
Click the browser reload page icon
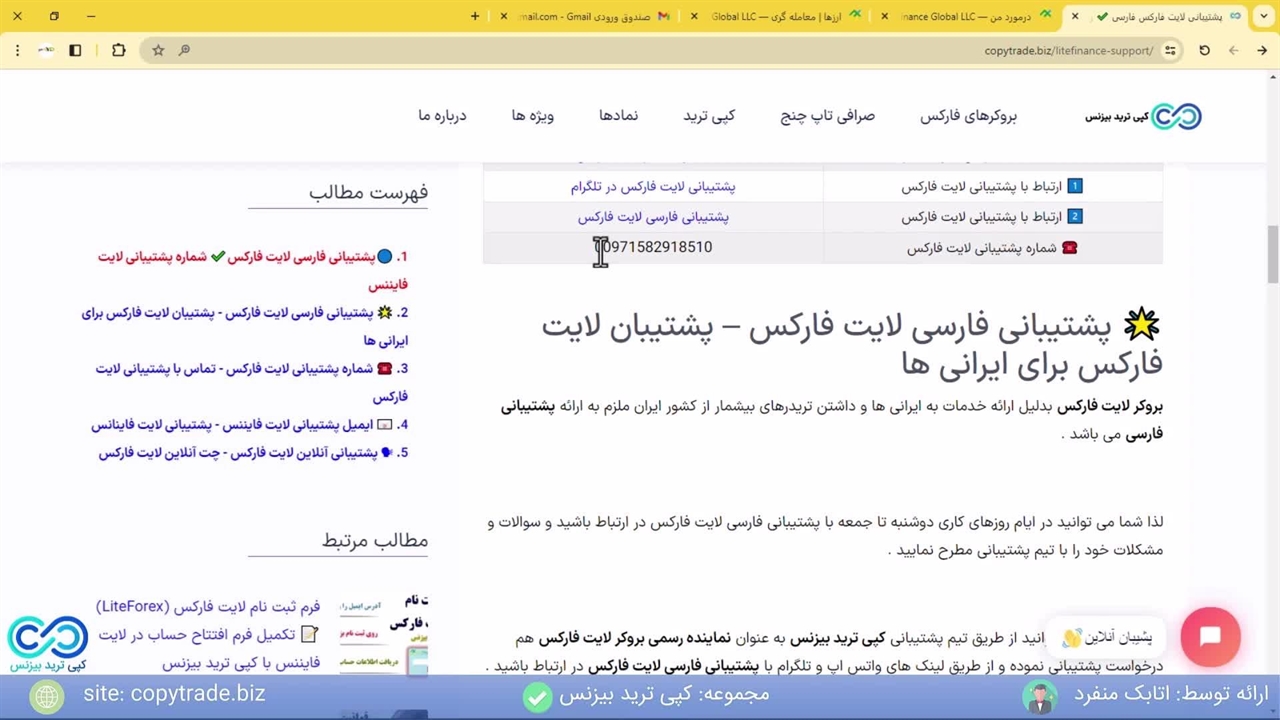pyautogui.click(x=1204, y=50)
